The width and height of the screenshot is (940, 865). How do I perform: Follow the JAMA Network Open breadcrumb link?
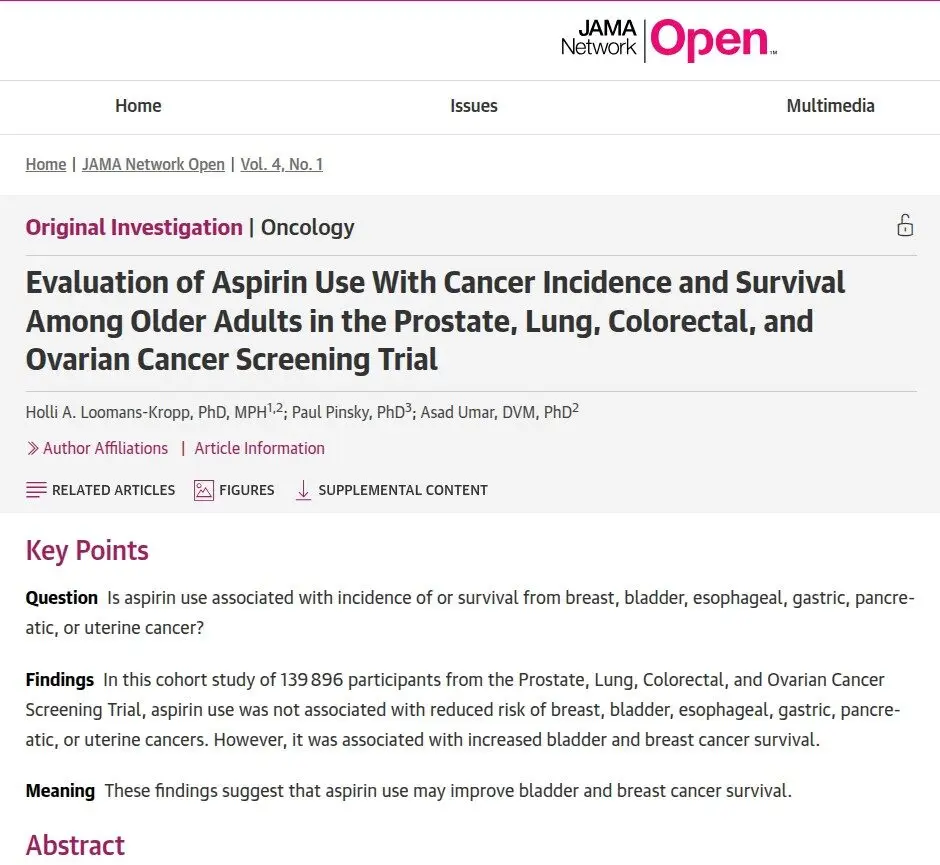(x=153, y=164)
